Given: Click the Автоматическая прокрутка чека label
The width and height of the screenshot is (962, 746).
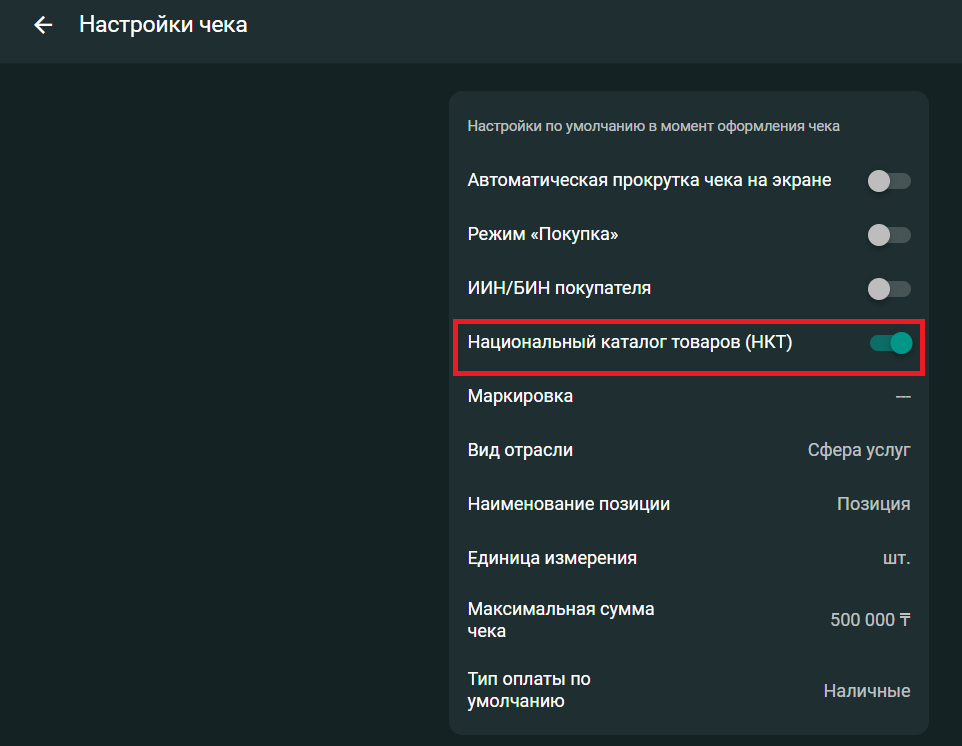Looking at the screenshot, I should 649,181.
